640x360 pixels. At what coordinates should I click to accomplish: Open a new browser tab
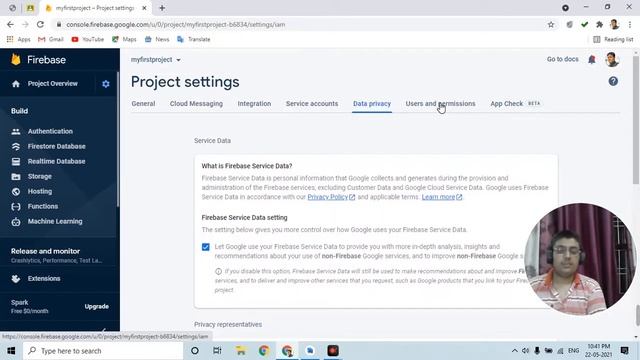point(162,8)
